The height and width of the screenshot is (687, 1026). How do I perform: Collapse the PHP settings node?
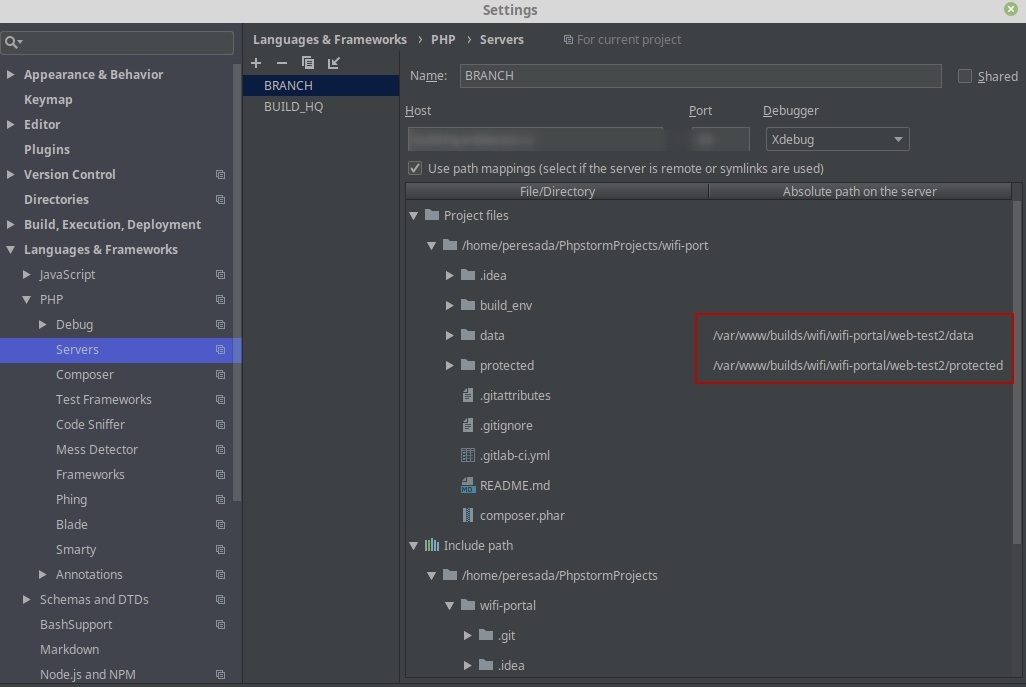click(x=26, y=300)
